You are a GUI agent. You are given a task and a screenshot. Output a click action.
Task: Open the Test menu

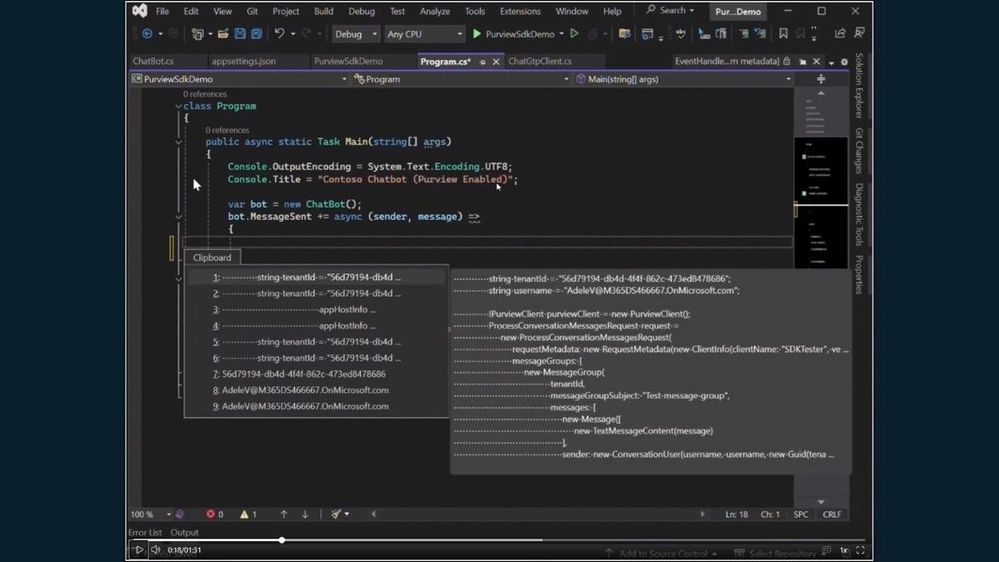coord(397,11)
